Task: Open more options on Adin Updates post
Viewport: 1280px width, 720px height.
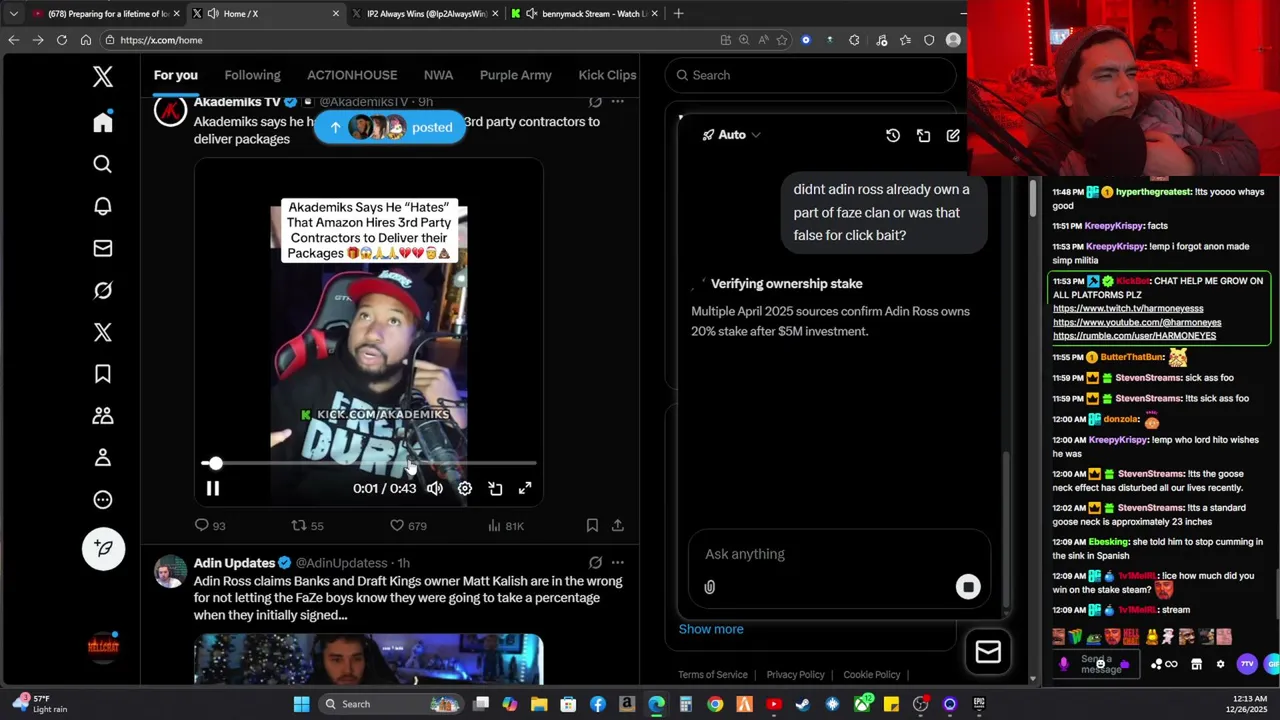Action: (618, 563)
